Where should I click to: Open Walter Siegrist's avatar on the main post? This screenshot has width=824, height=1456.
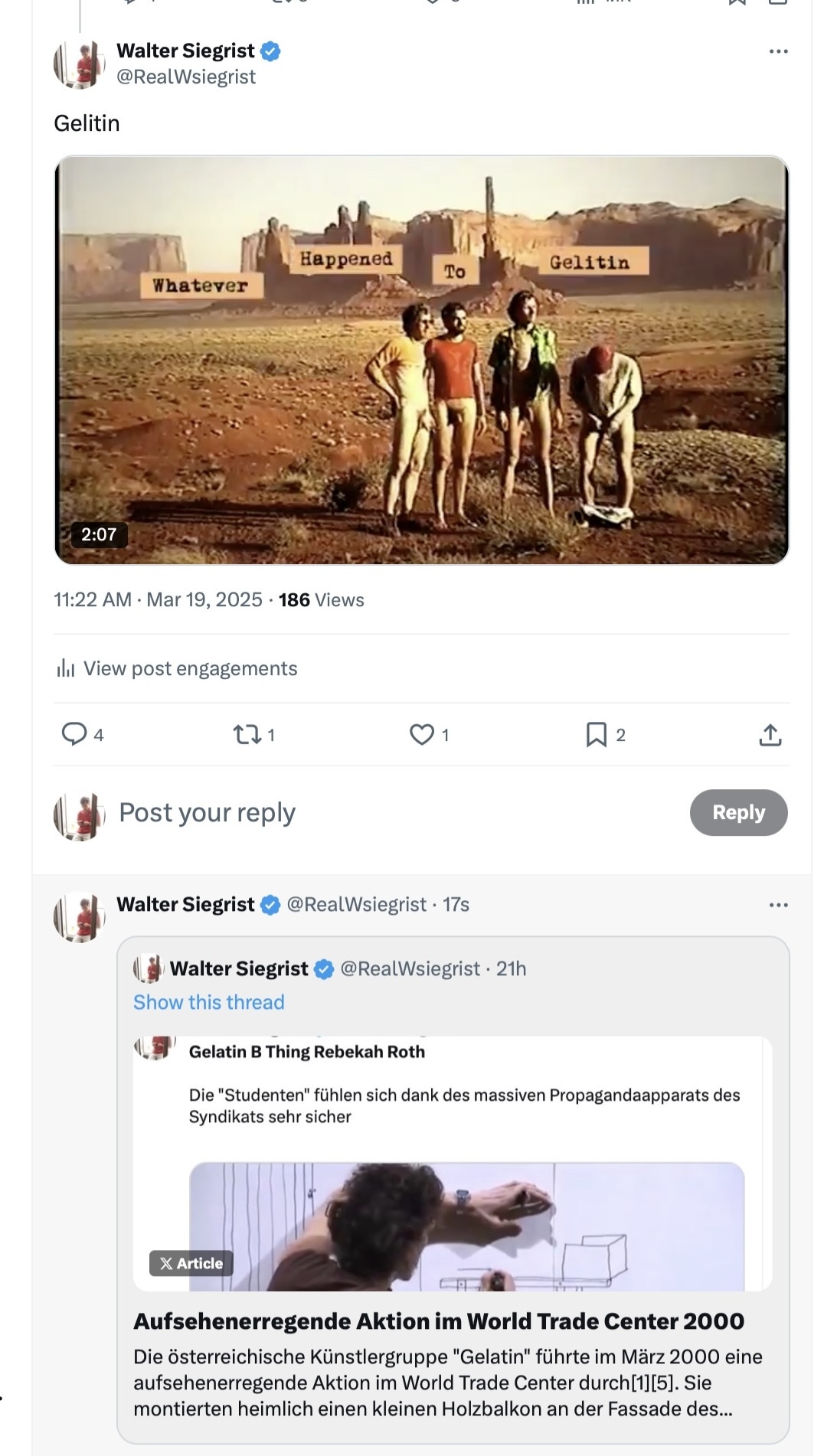tap(79, 64)
